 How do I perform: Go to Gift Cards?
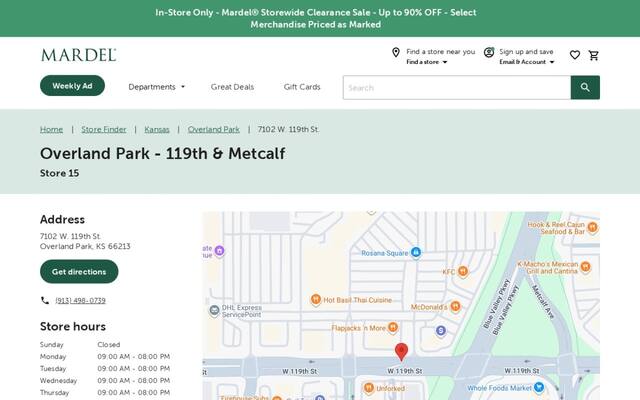302,87
